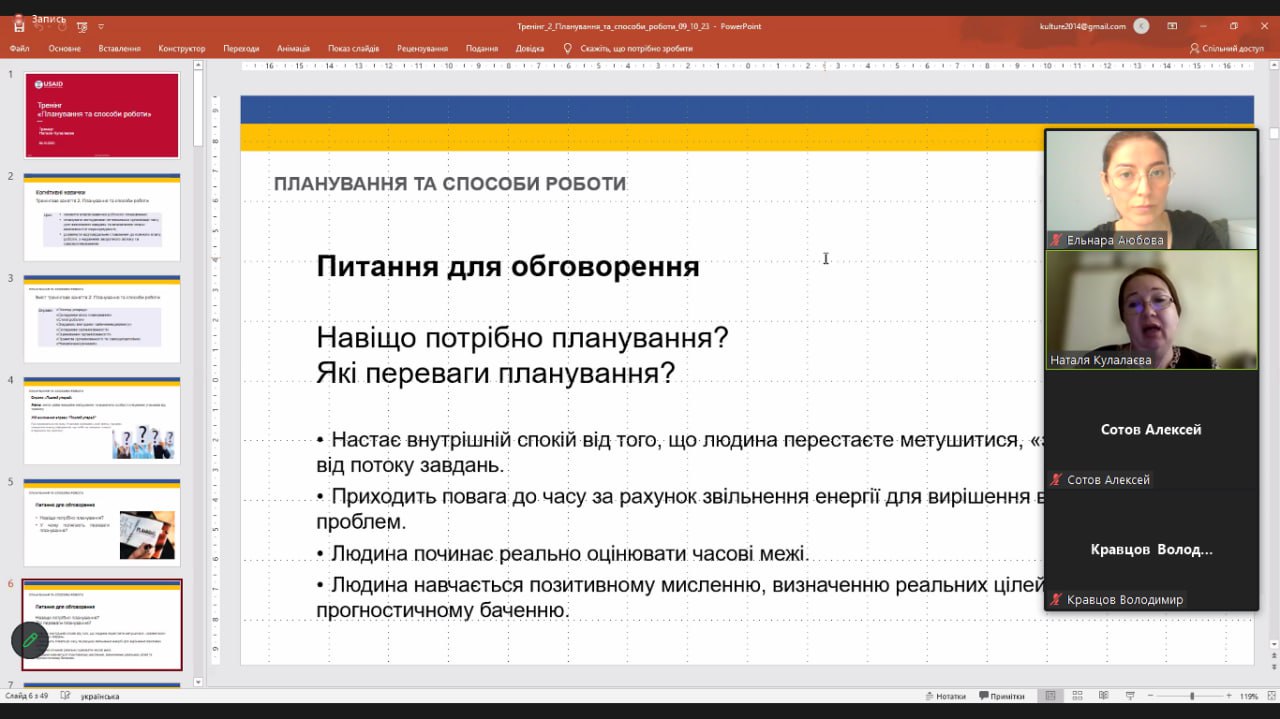Image resolution: width=1280 pixels, height=719 pixels.
Task: Click the green pen annotation icon
Action: tap(30, 640)
